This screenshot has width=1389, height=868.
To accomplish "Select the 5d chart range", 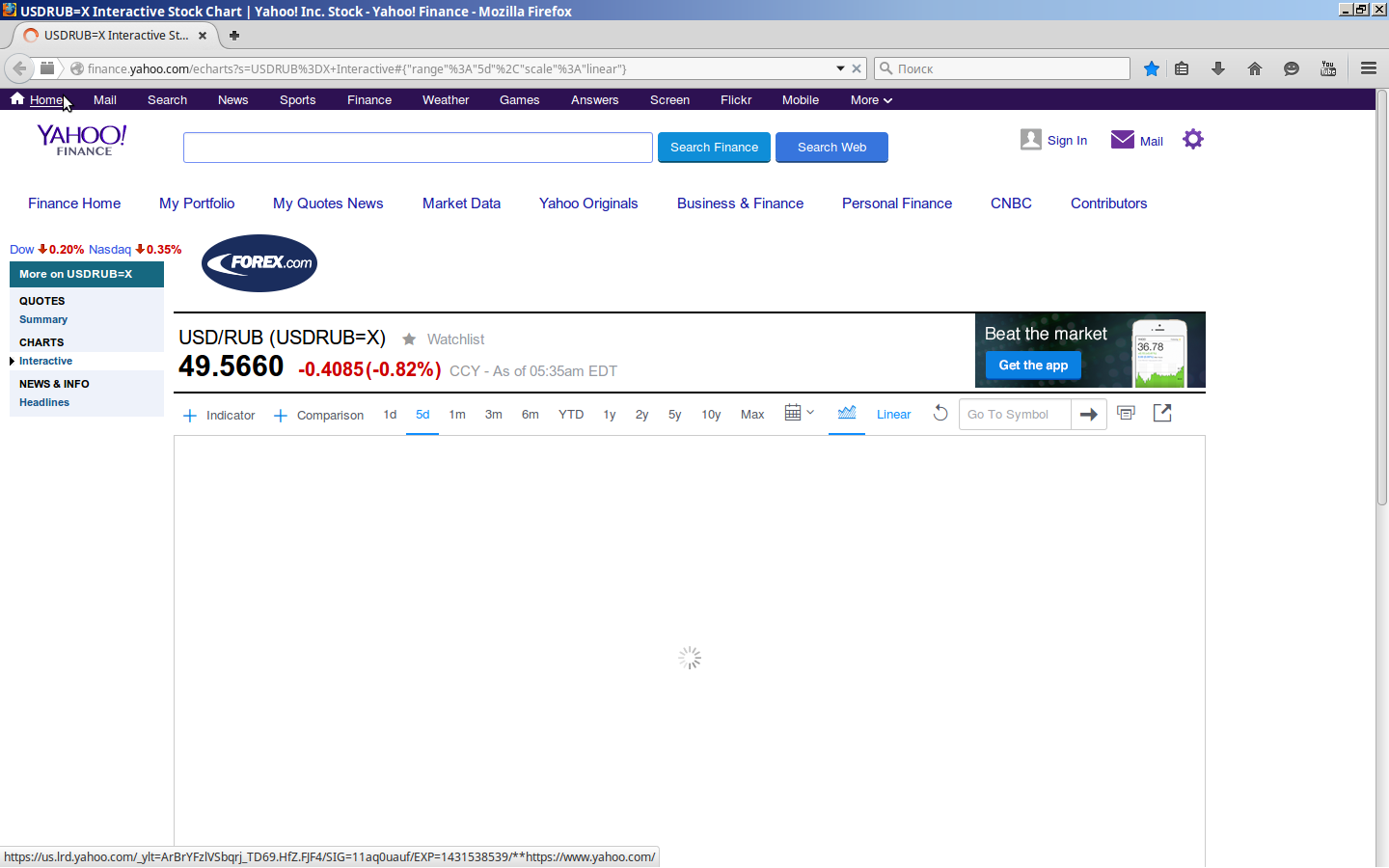I will [x=422, y=415].
